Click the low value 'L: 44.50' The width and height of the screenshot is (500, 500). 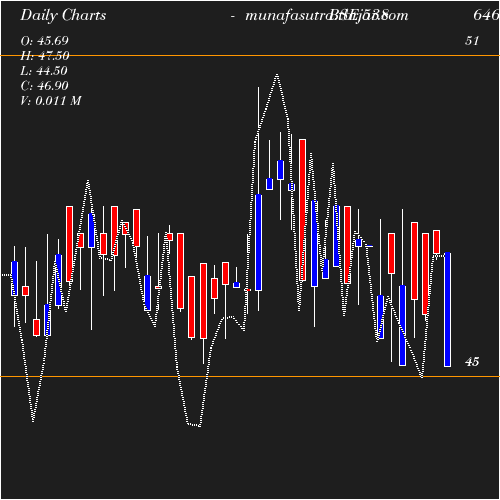click(x=44, y=71)
